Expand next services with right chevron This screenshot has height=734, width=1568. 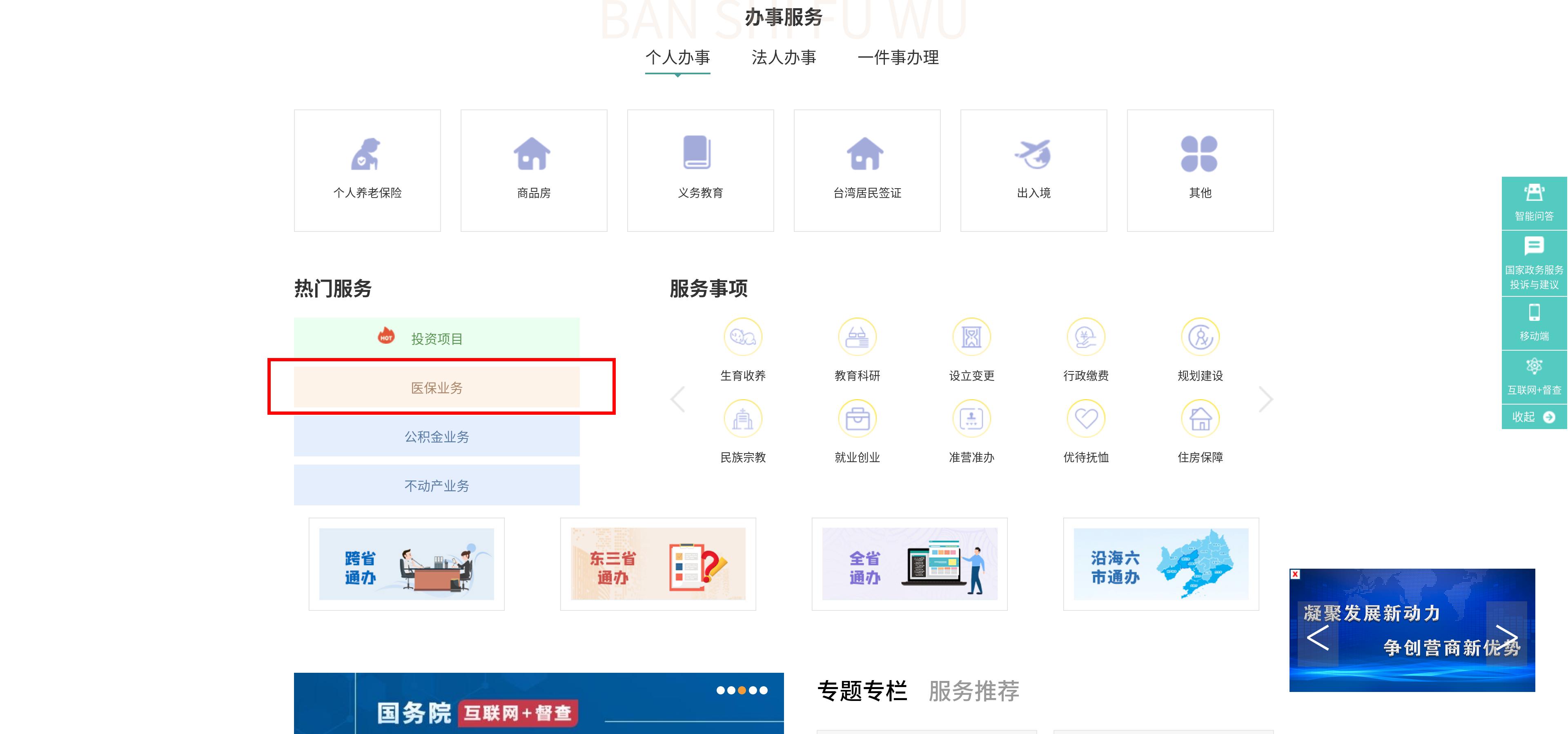click(1266, 399)
